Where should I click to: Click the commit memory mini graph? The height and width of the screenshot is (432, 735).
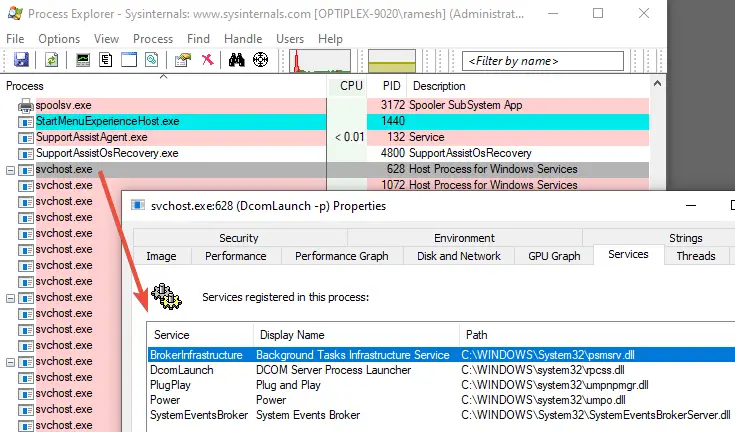392,61
